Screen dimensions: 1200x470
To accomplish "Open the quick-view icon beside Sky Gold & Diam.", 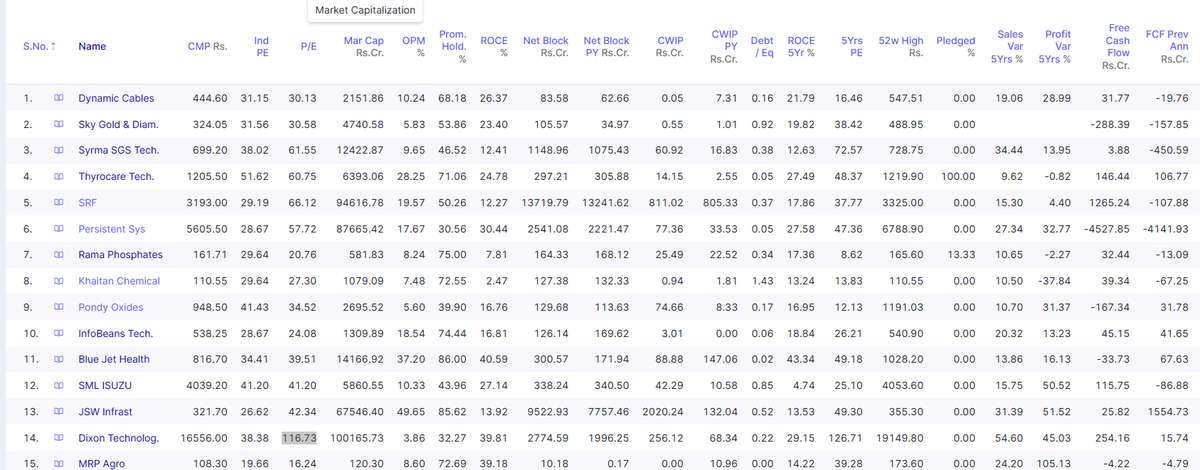I will point(58,124).
